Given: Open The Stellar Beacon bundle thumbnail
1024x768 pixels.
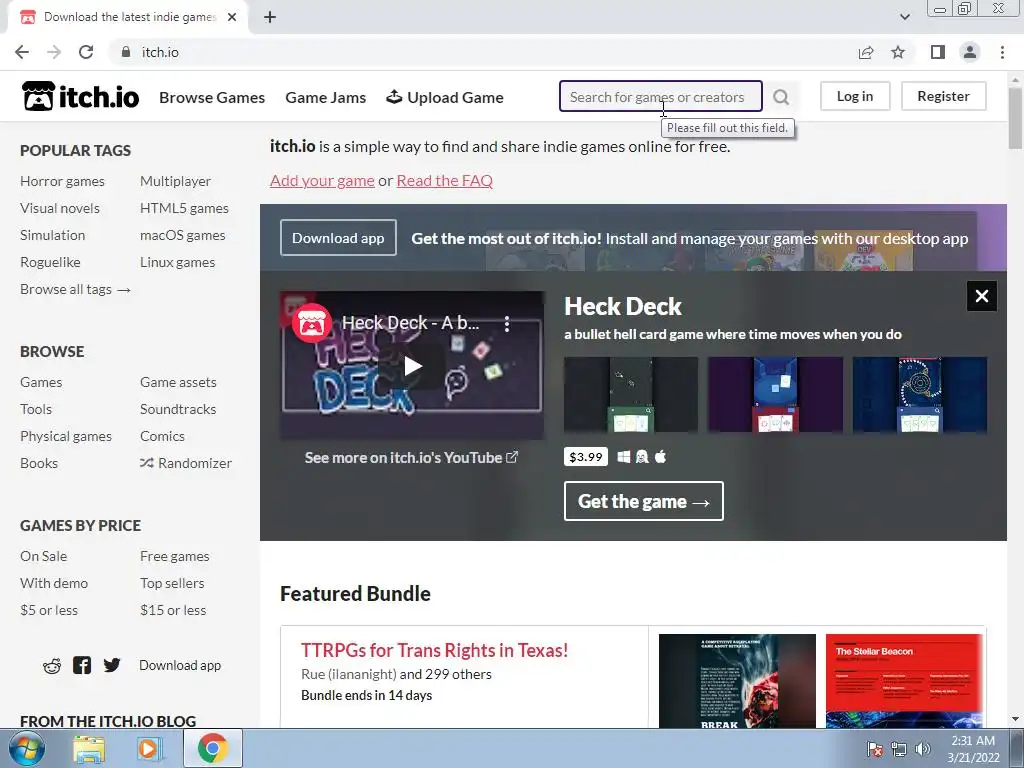Looking at the screenshot, I should [904, 680].
